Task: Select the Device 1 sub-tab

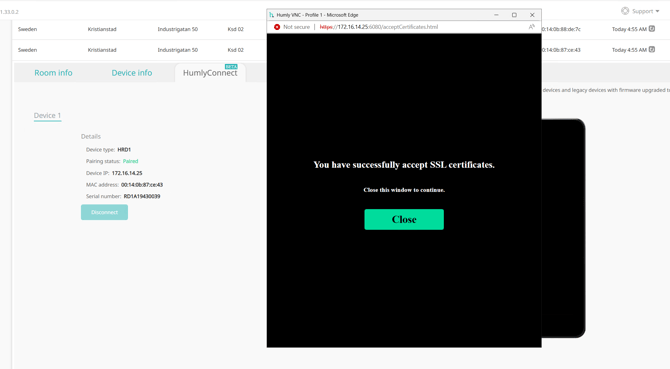Action: 47,115
